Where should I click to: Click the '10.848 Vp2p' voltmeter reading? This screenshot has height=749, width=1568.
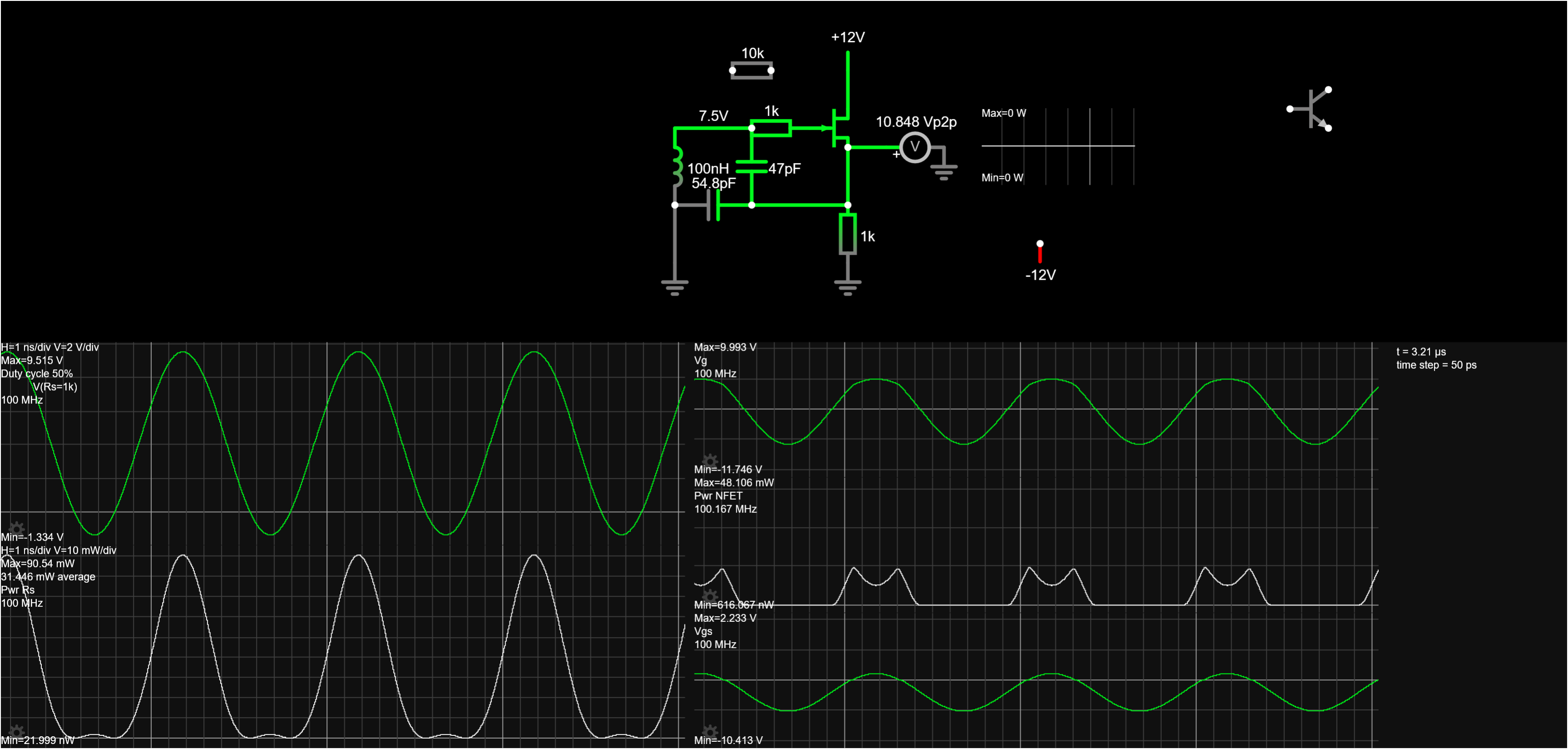[916, 122]
